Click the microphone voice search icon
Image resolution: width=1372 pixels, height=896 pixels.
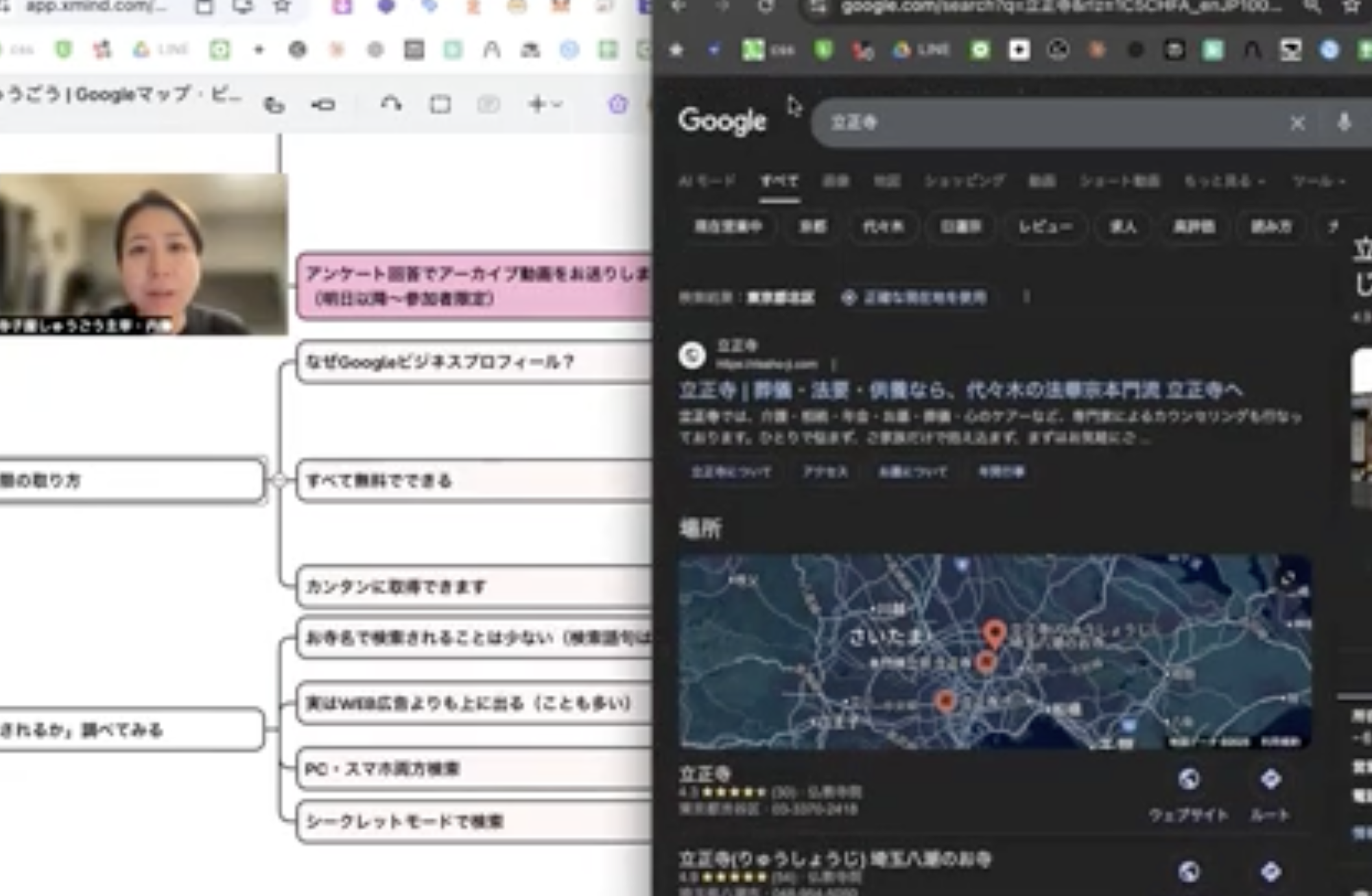[x=1344, y=123]
